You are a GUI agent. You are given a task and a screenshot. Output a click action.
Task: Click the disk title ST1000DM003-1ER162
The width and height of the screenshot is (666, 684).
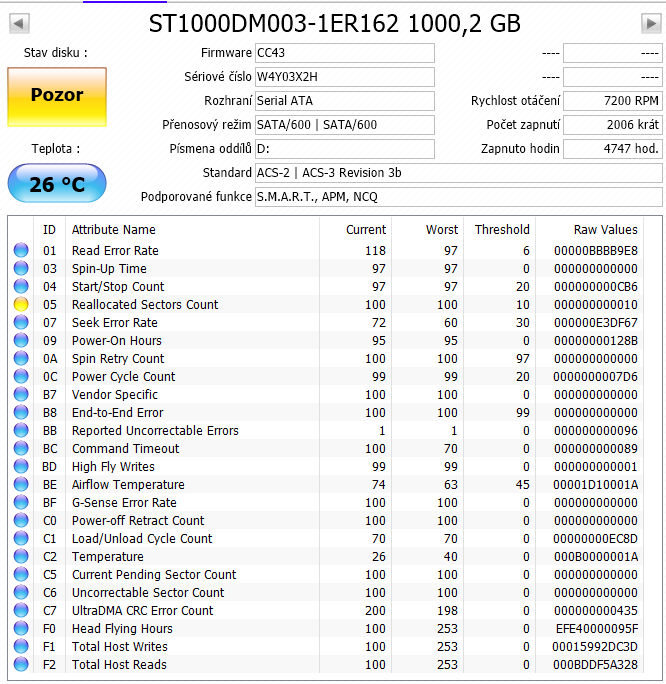pos(334,24)
